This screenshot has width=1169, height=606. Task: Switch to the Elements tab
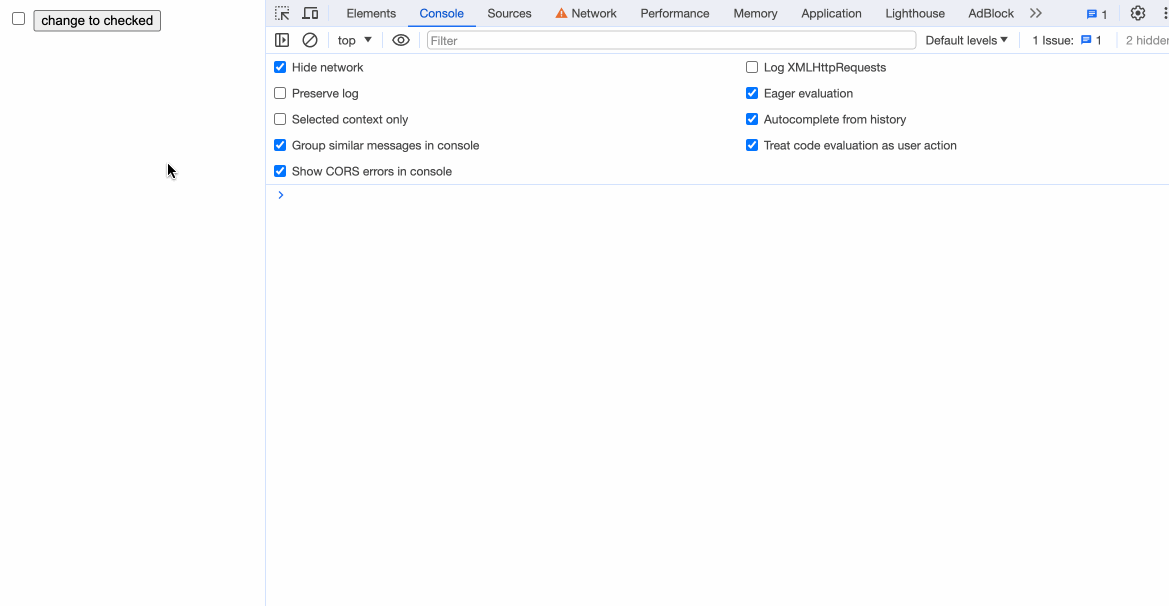(x=371, y=13)
